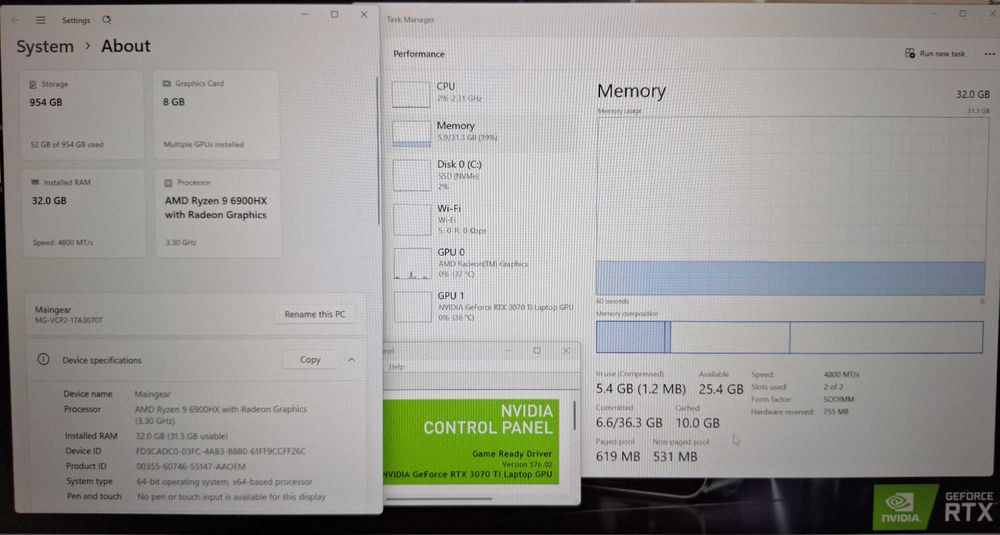Click the Installed RAM chip icon

tap(35, 182)
